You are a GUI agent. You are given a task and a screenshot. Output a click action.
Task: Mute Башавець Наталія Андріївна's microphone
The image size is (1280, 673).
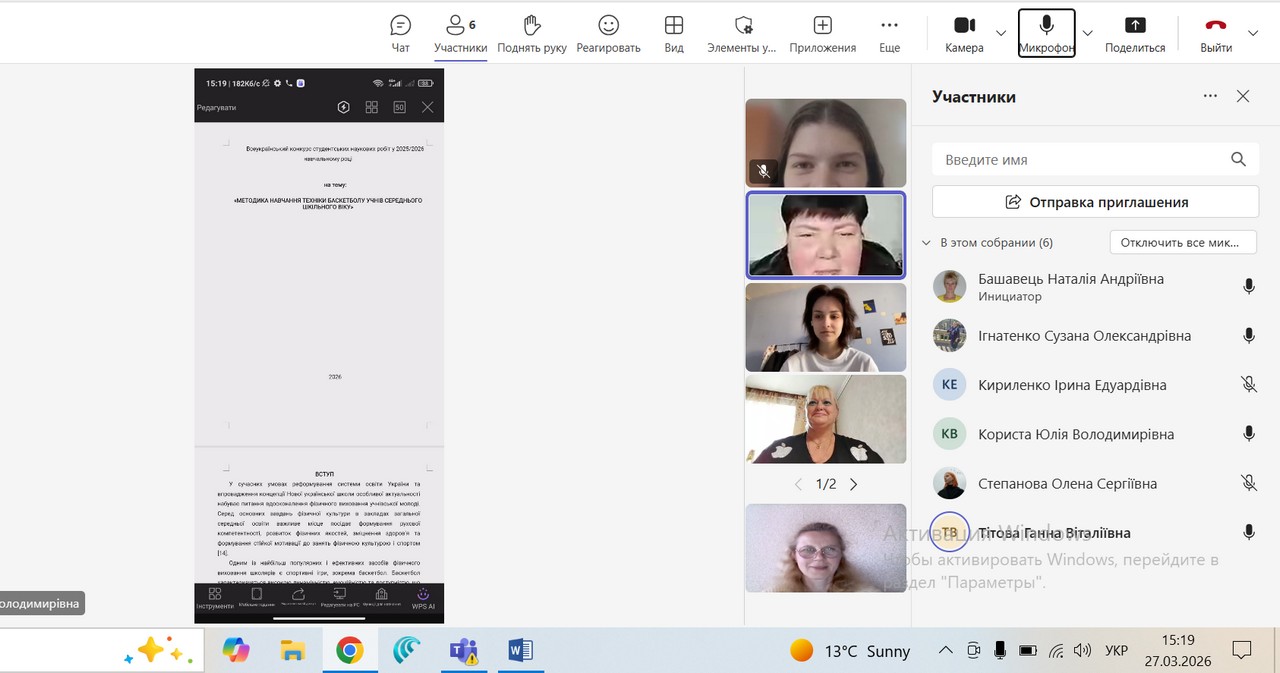click(x=1248, y=287)
